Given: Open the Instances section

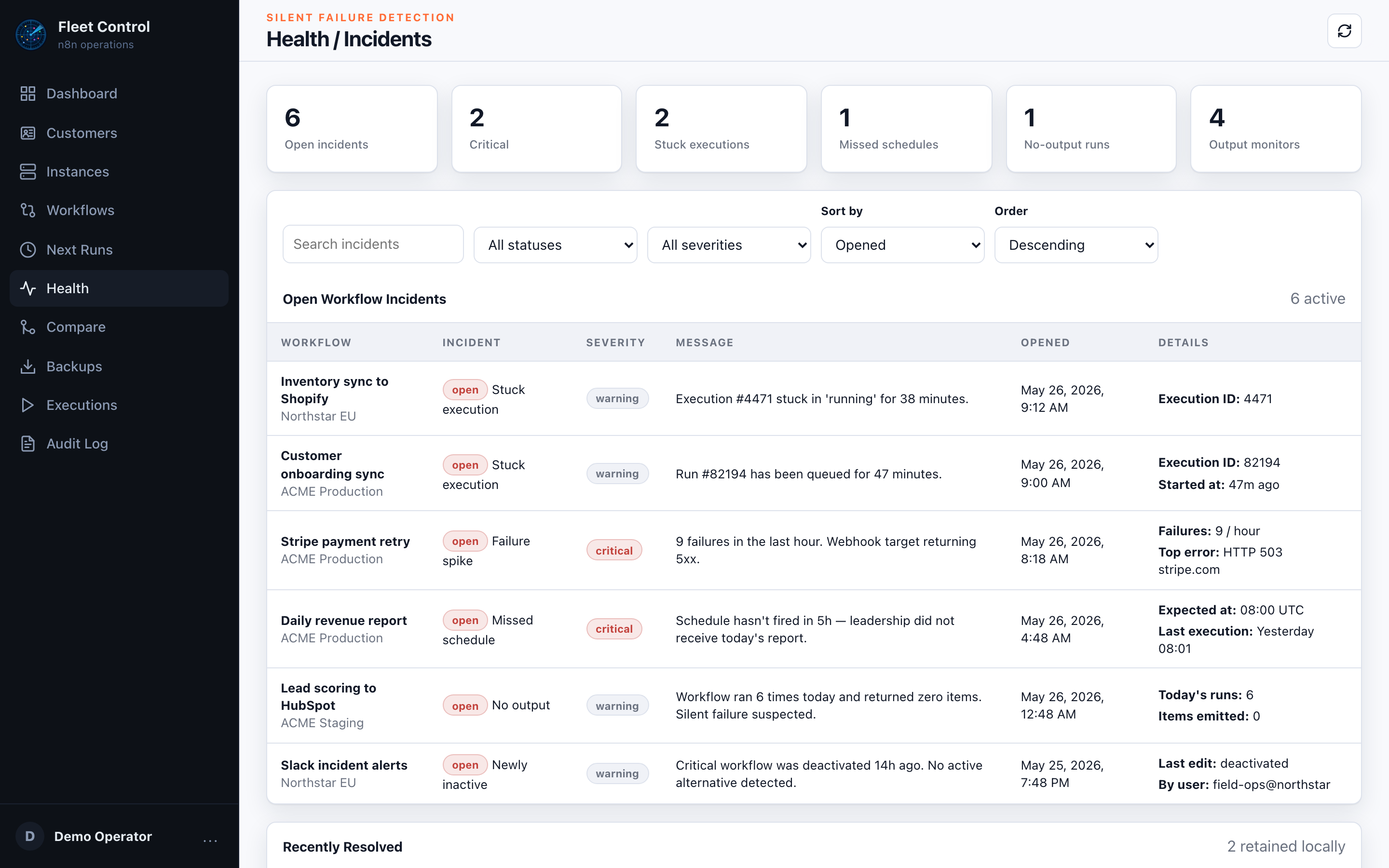Looking at the screenshot, I should pyautogui.click(x=119, y=172).
